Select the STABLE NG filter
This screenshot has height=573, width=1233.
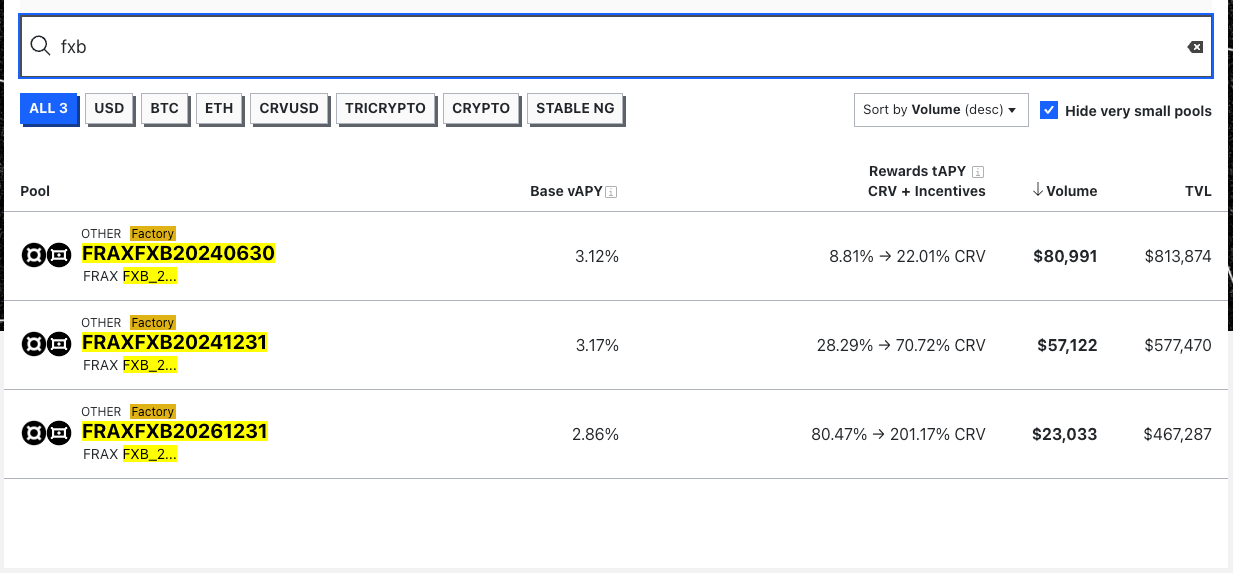pos(575,108)
